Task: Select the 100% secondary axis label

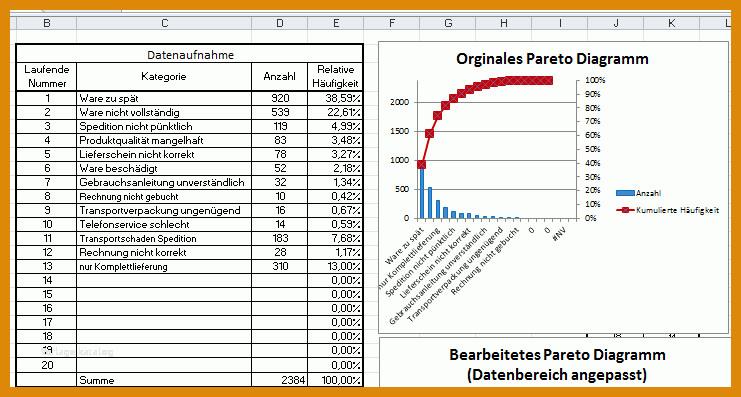Action: click(x=595, y=80)
